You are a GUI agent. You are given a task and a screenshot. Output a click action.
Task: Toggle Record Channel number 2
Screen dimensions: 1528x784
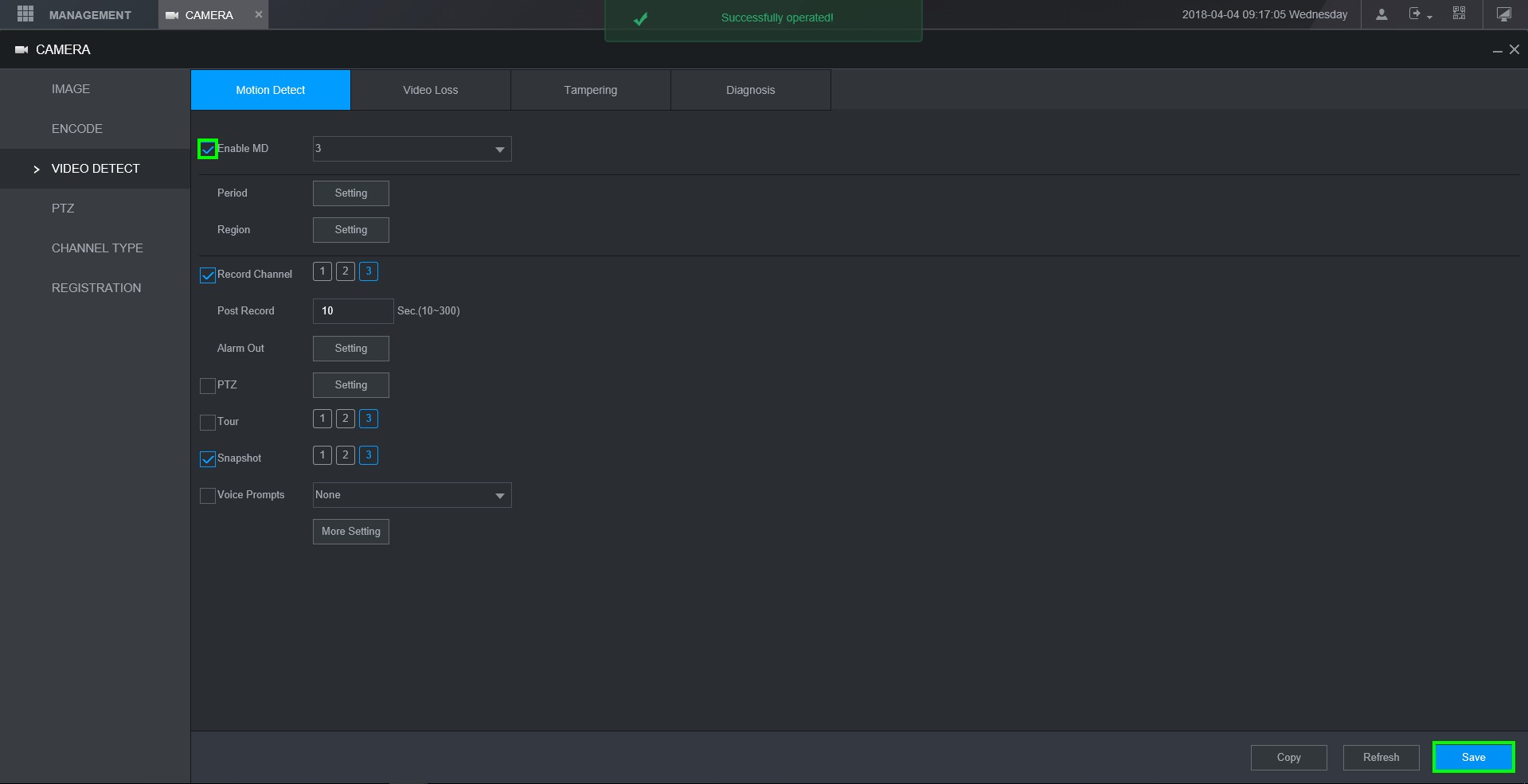click(x=346, y=271)
